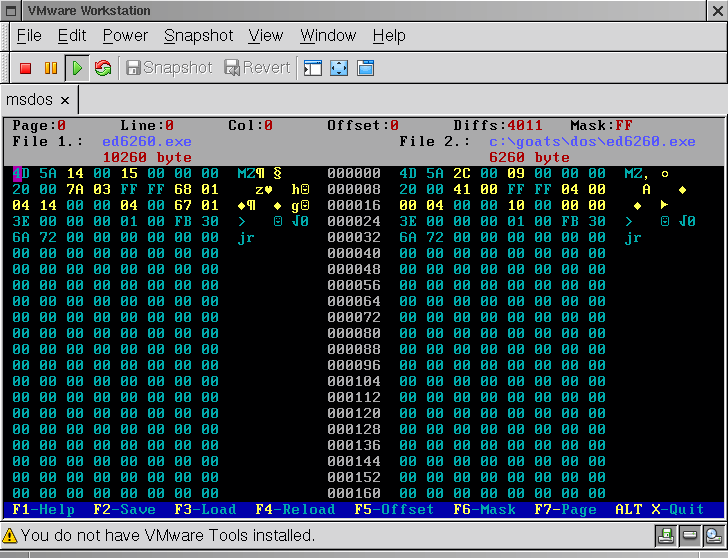Click the '6260 byte' size text
Image resolution: width=728 pixels, height=558 pixels.
point(529,157)
